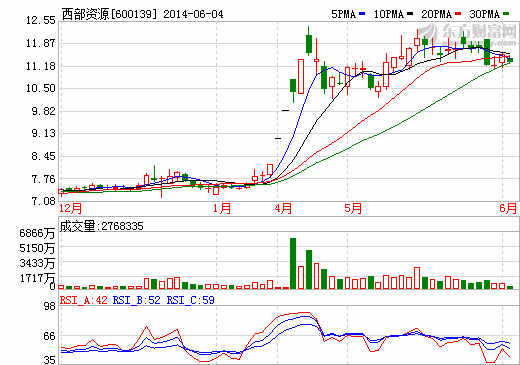Click the 10PMA legend label
Viewport: 520px width, 365px height.
tap(389, 14)
